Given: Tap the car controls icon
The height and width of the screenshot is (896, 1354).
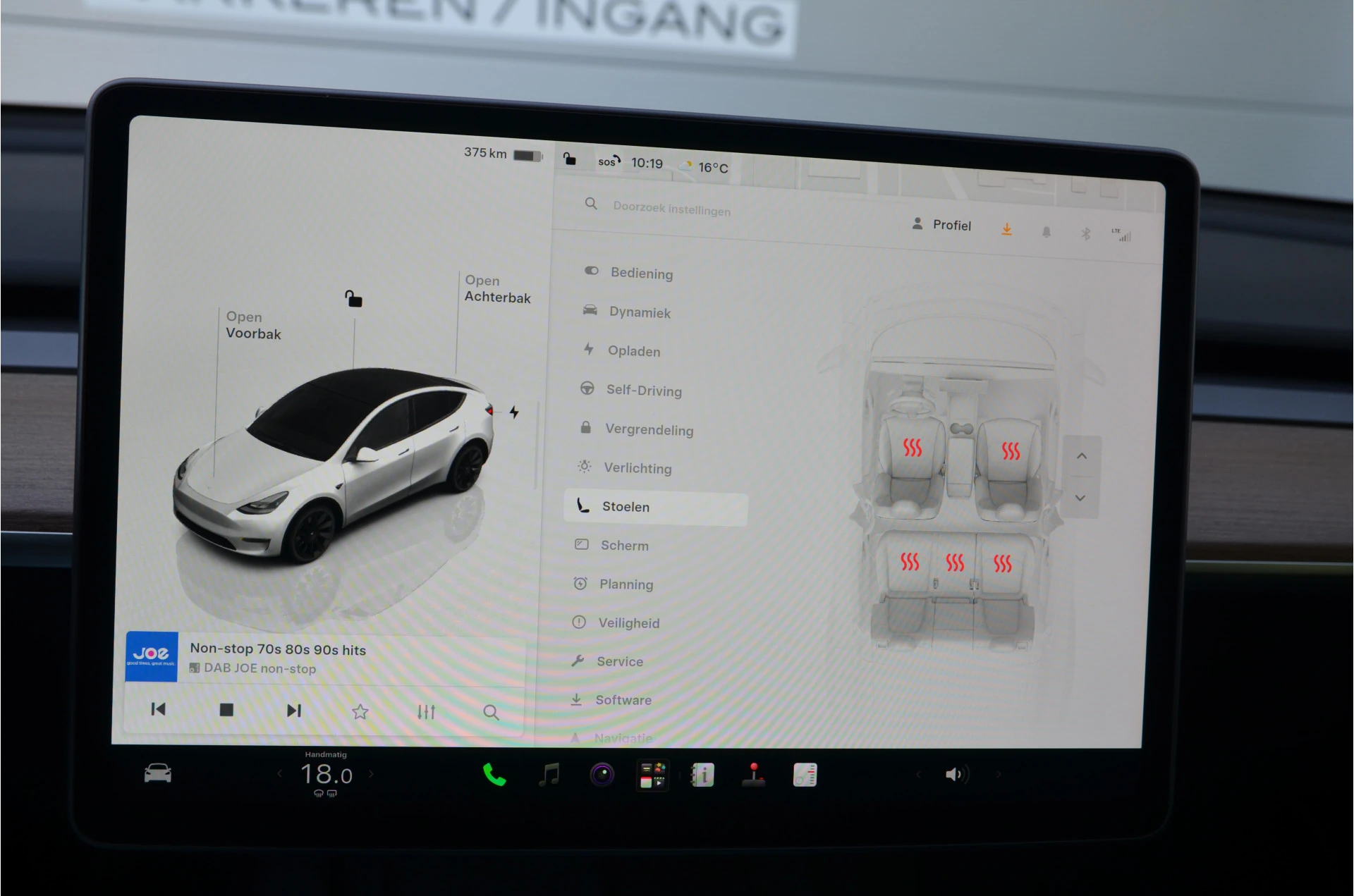Looking at the screenshot, I should [x=158, y=773].
